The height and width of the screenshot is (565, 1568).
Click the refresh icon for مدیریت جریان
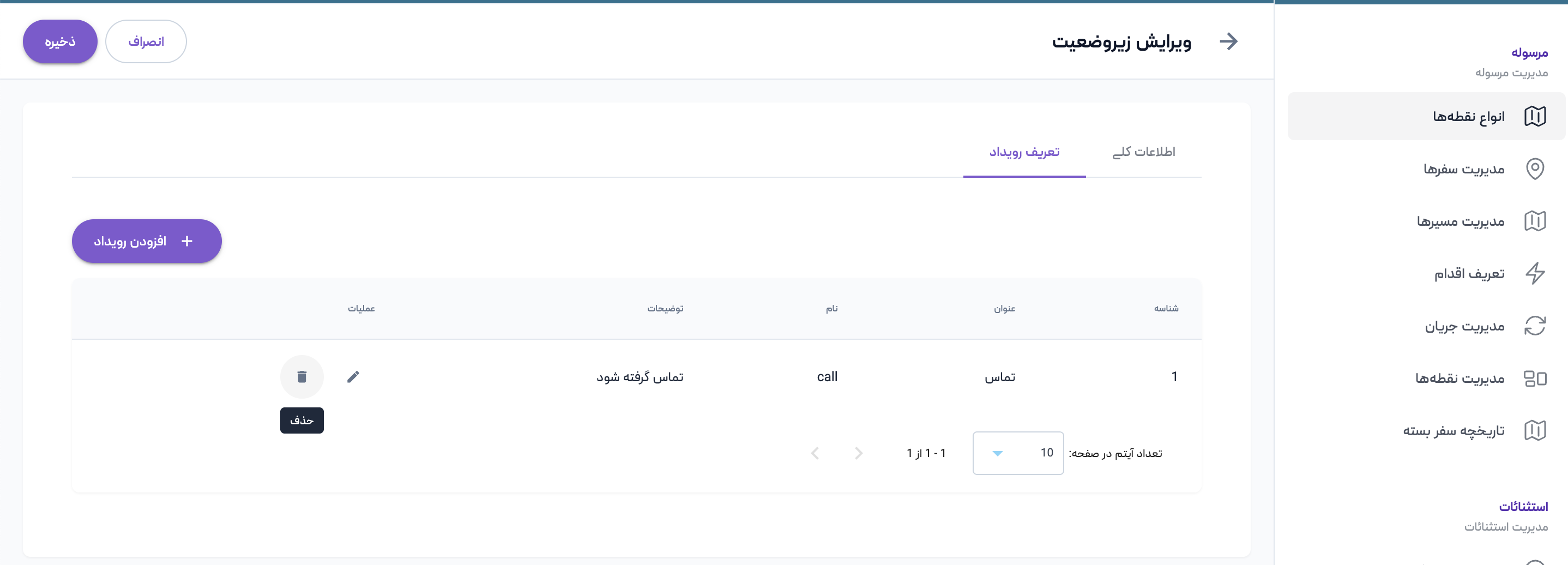[1535, 326]
